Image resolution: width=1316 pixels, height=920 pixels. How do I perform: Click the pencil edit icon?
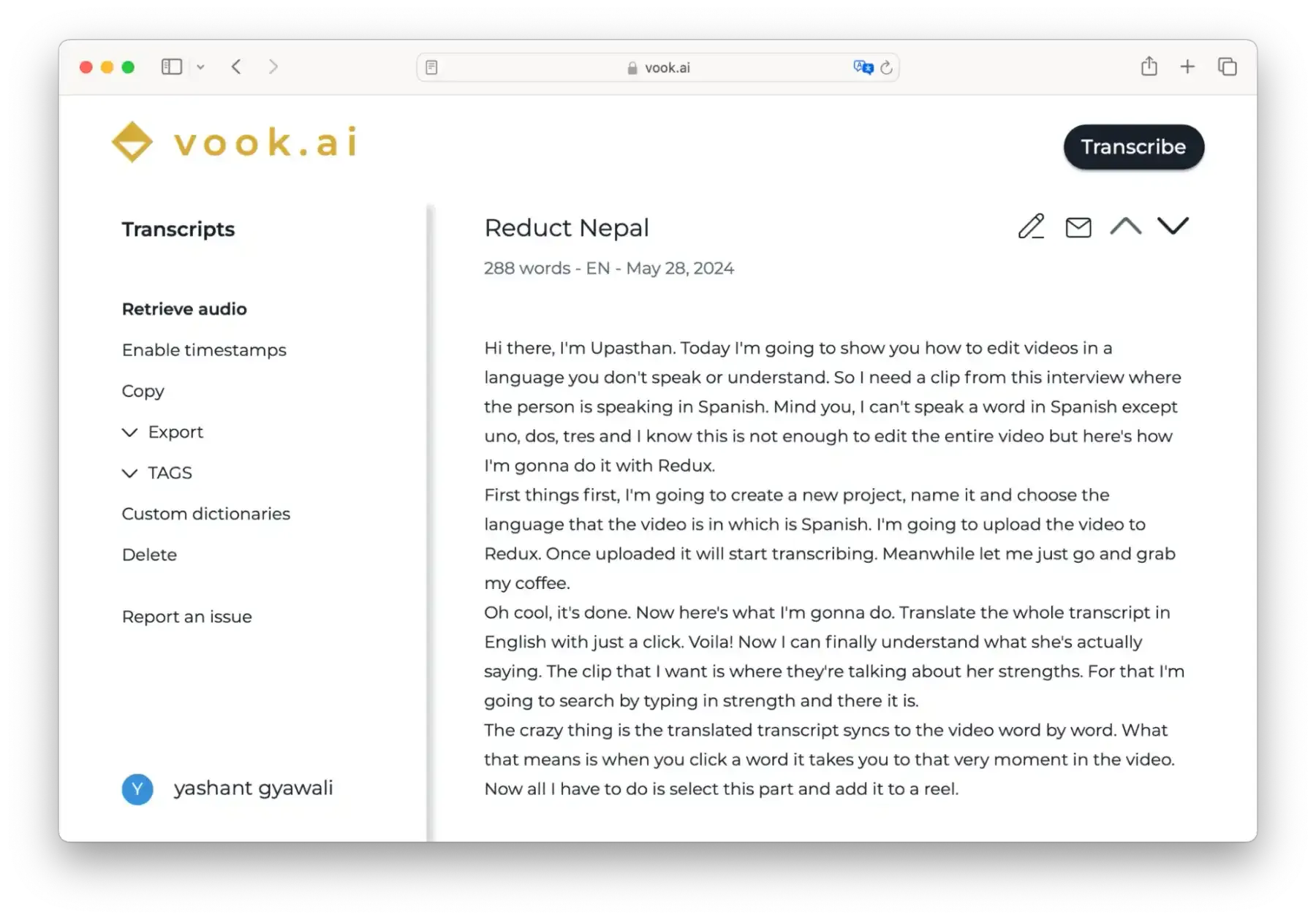[1031, 227]
